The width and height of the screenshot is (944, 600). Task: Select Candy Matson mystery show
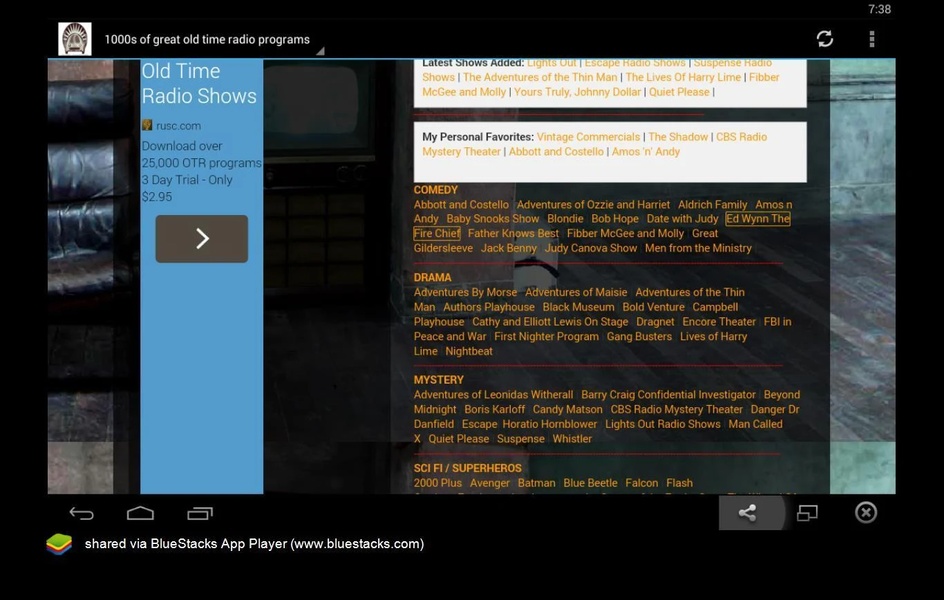[568, 409]
